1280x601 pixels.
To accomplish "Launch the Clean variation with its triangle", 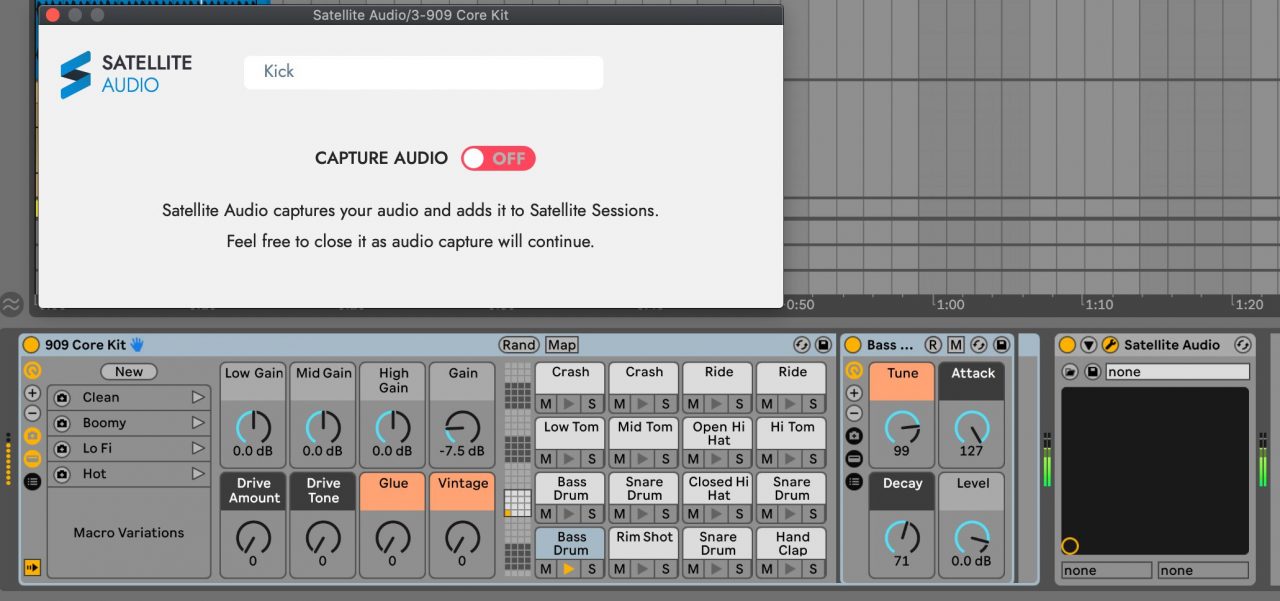I will click(x=197, y=397).
